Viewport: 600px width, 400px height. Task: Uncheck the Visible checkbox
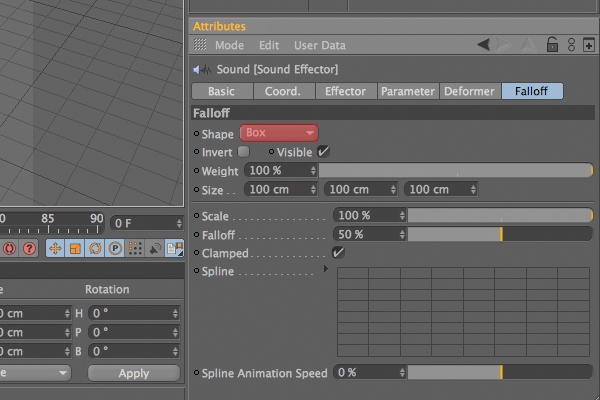(x=323, y=152)
